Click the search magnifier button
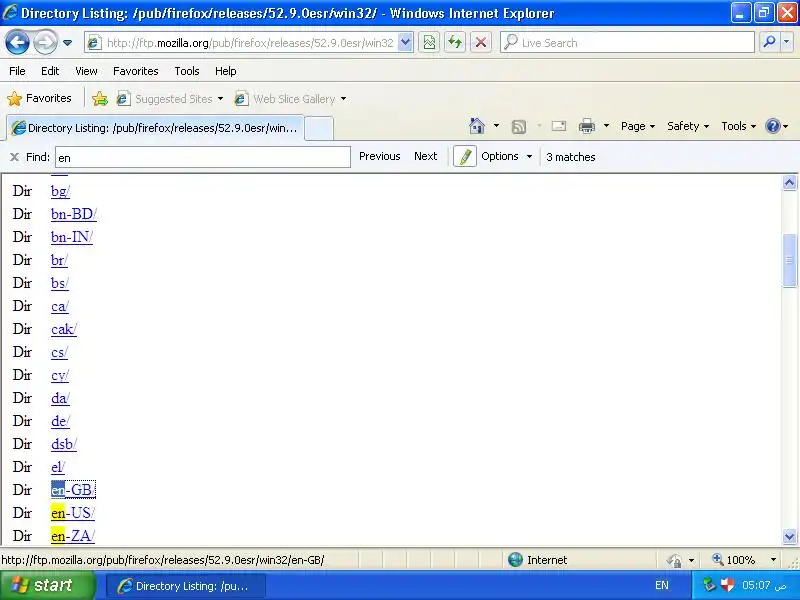The height and width of the screenshot is (600, 800). coord(769,43)
